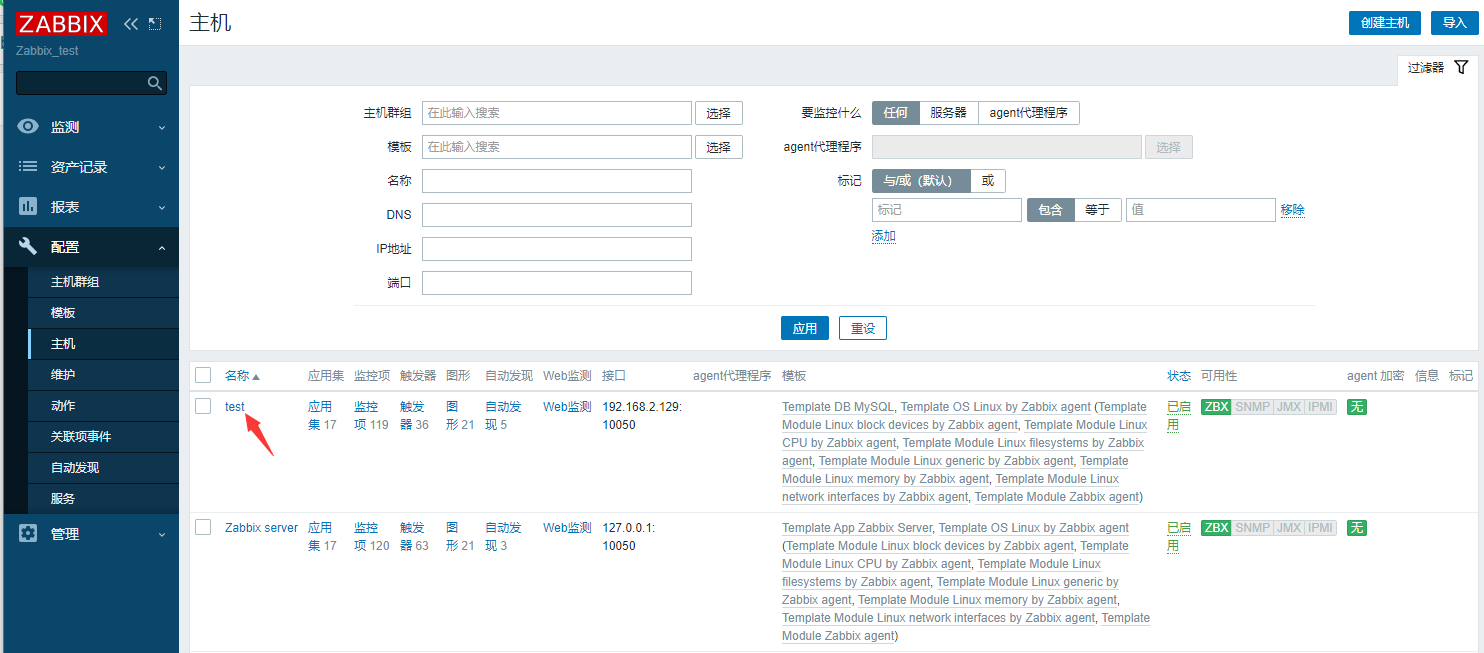The height and width of the screenshot is (653, 1484).
Task: Go to 主机群组 in the sidebar menu
Action: click(x=75, y=280)
